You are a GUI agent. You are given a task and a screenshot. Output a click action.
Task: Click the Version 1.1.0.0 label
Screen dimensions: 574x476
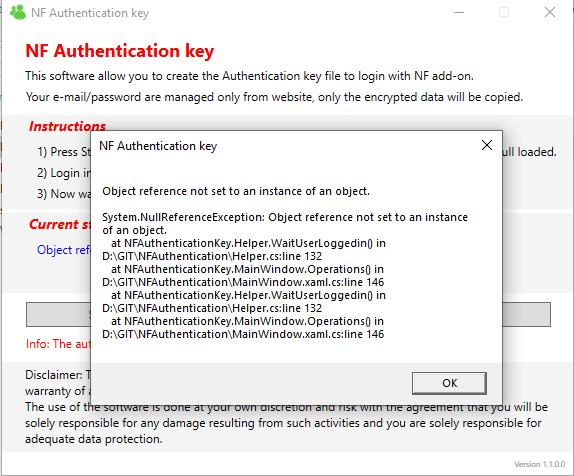pos(540,464)
